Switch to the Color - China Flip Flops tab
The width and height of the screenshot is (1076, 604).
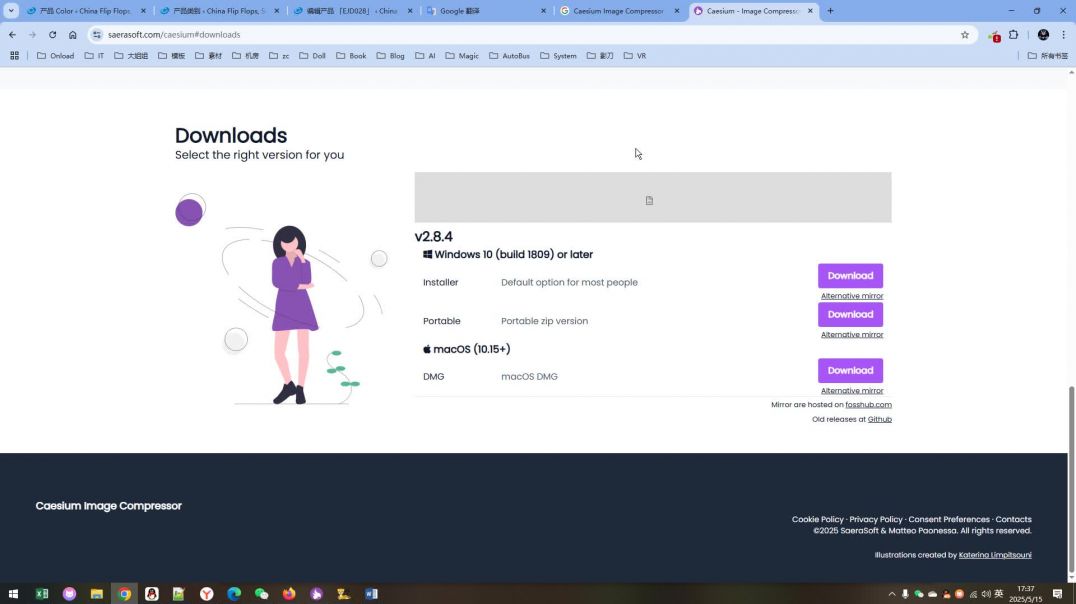click(86, 11)
